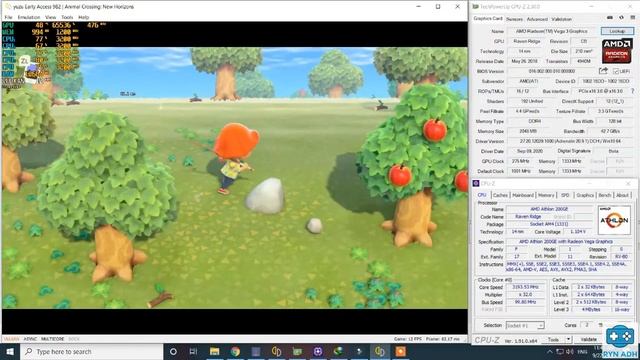Open GPU-Z hamburger menu icon
This screenshot has height=360, width=640.
click(x=633, y=18)
